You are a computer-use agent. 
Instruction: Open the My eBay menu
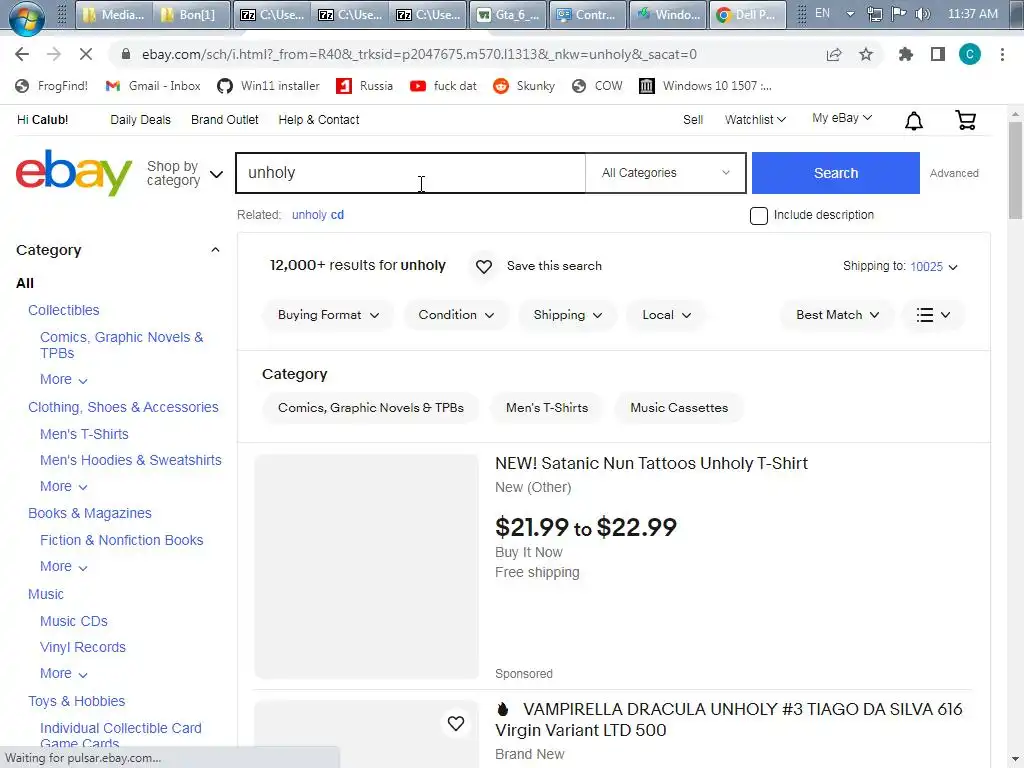(x=841, y=118)
